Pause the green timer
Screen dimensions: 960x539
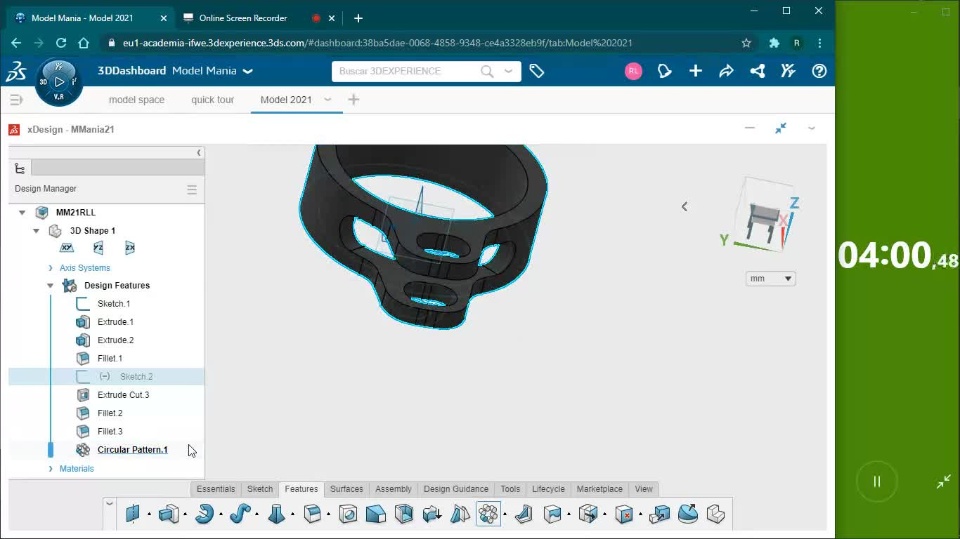[877, 481]
